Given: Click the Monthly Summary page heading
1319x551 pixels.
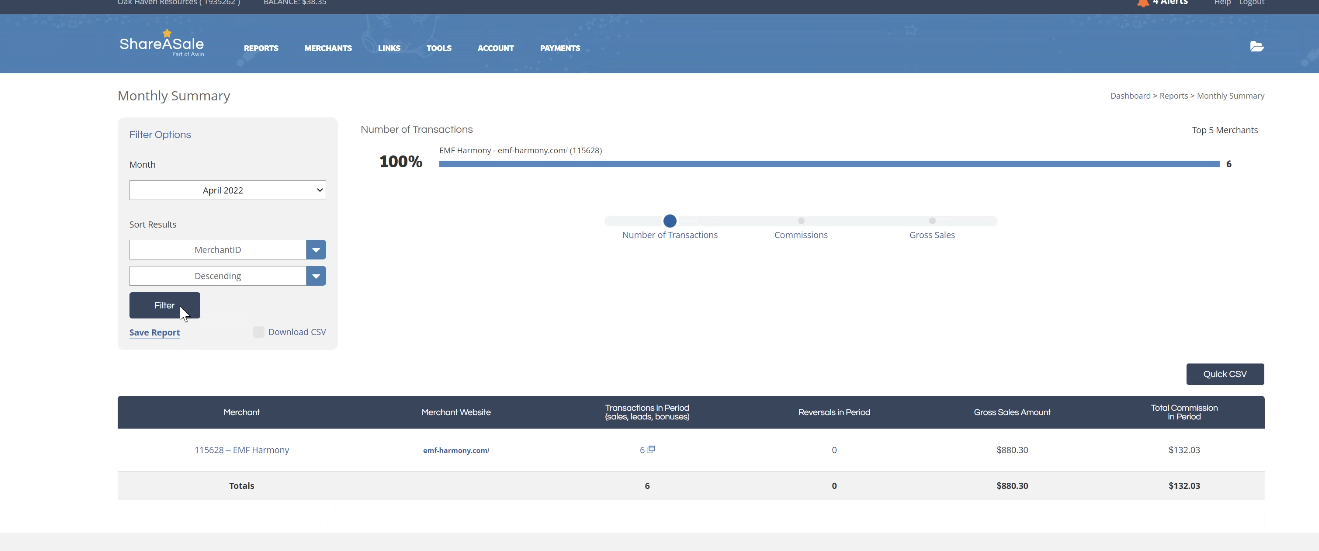Looking at the screenshot, I should 174,96.
